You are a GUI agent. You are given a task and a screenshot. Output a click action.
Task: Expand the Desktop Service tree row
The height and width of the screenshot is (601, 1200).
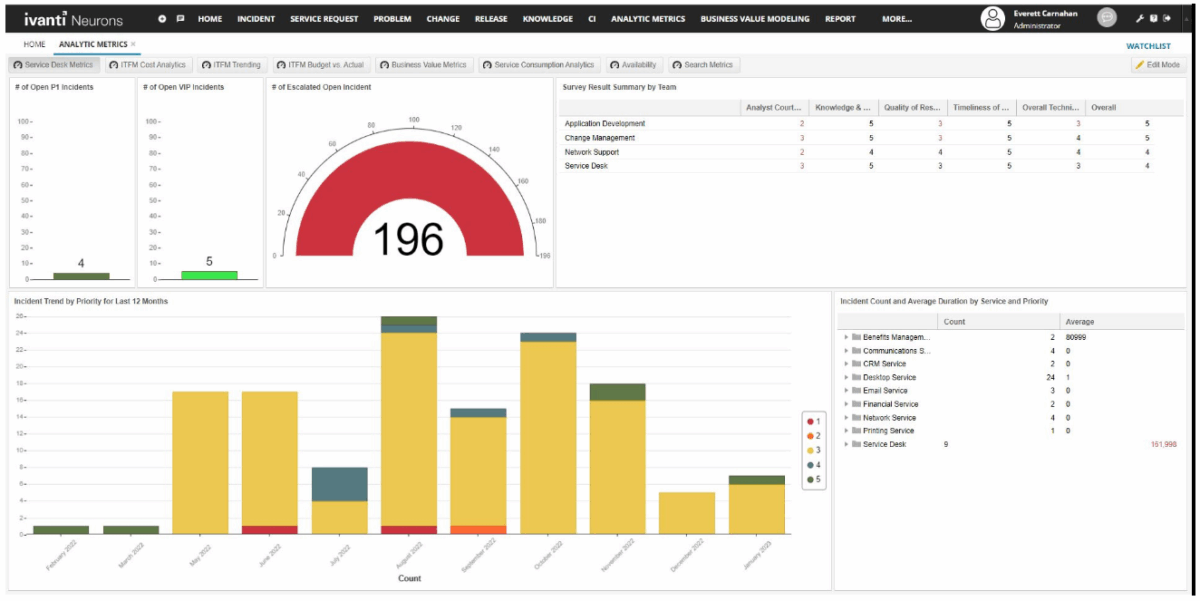845,378
